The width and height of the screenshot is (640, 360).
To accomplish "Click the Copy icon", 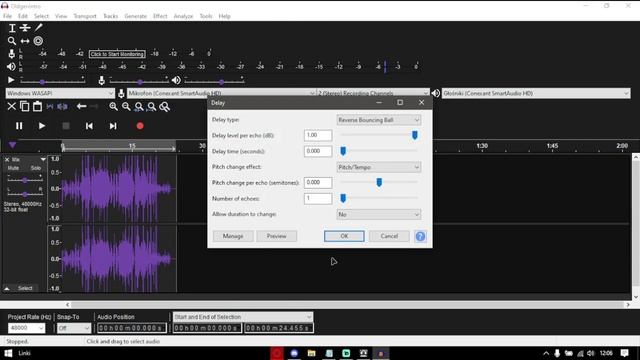I will (x=24, y=107).
